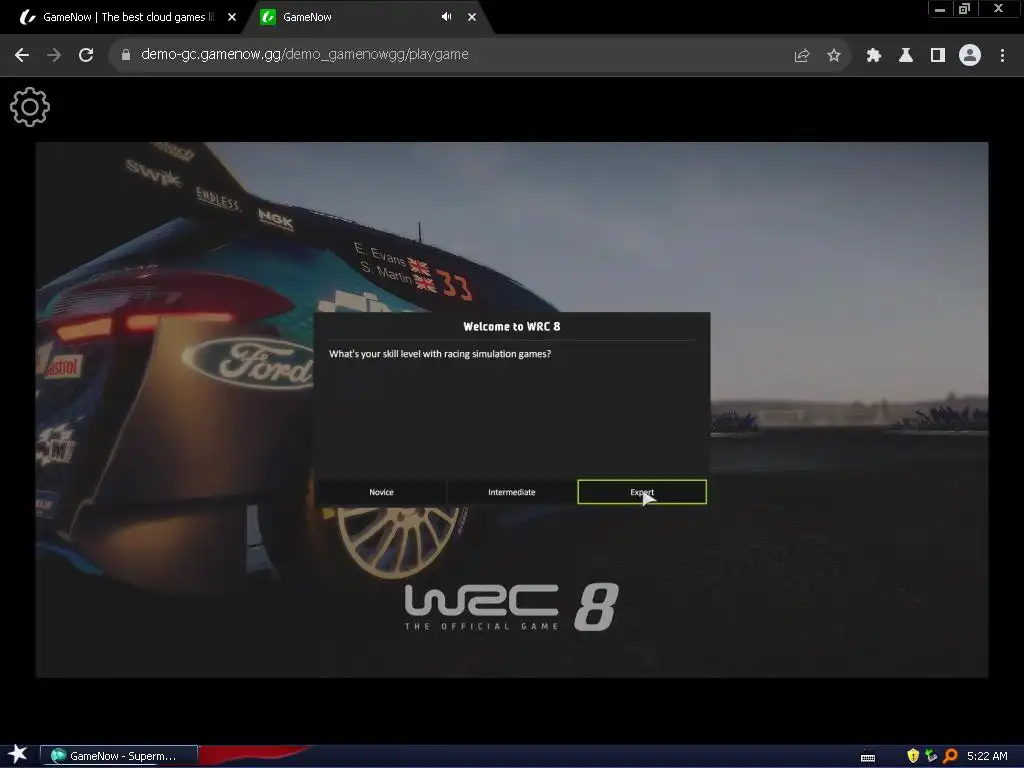Click the 5:22 AM clock
The width and height of the screenshot is (1024, 768).
987,756
